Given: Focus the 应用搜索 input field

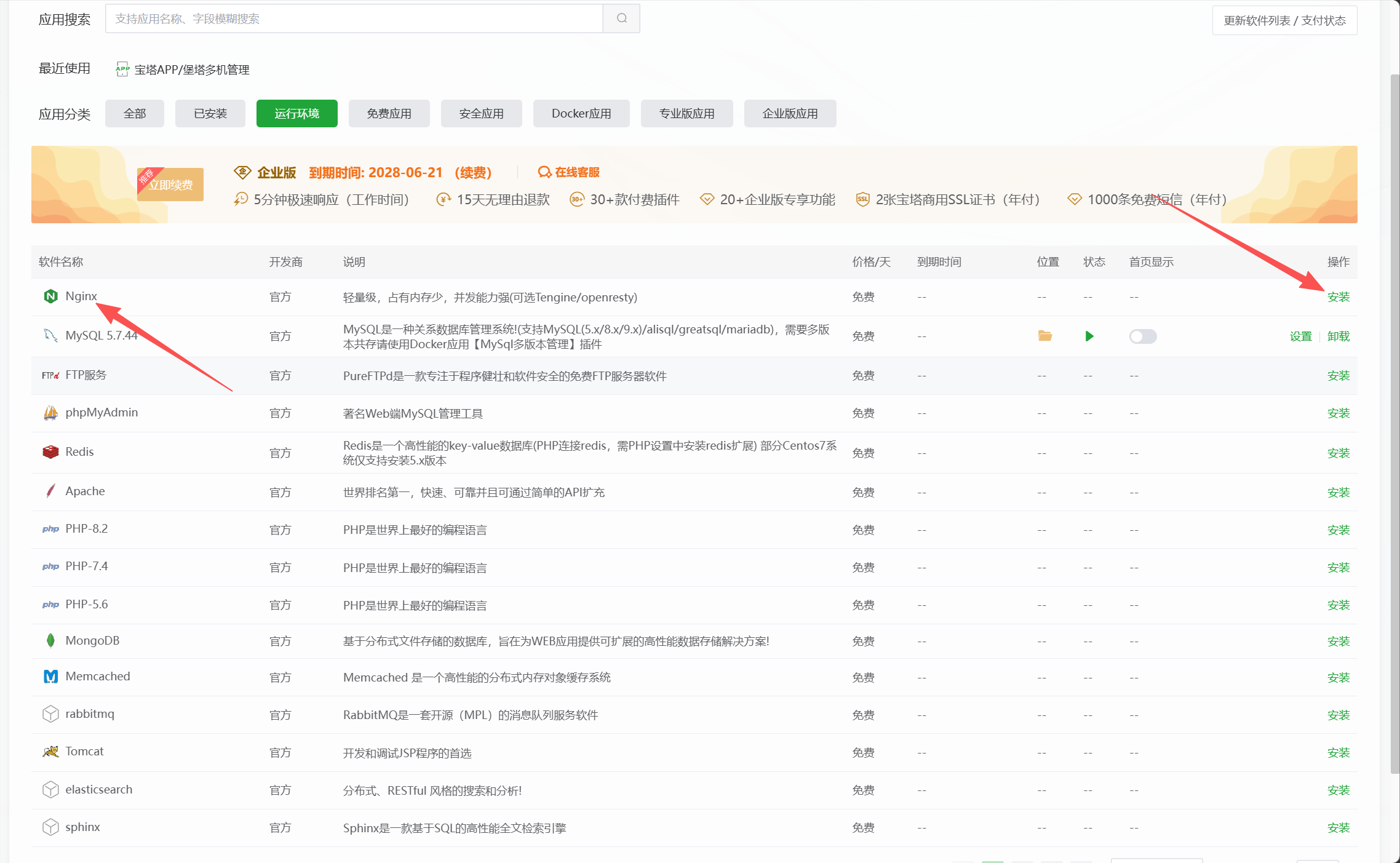Looking at the screenshot, I should click(x=354, y=18).
